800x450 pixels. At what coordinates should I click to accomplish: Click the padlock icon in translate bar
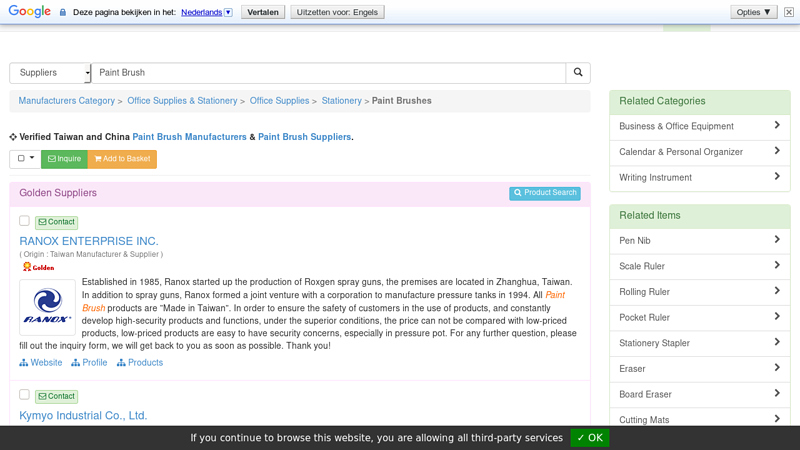coord(63,12)
